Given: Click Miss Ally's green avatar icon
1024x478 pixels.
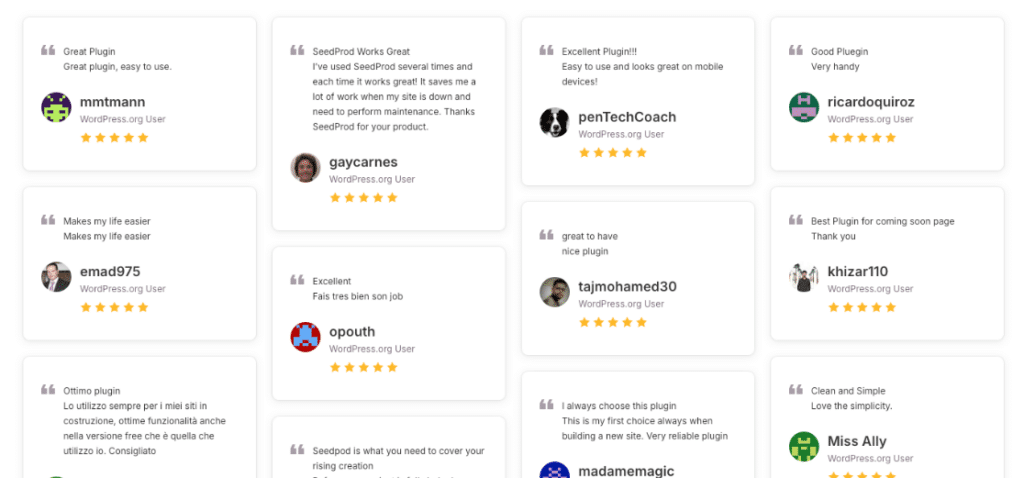Looking at the screenshot, I should click(x=803, y=447).
